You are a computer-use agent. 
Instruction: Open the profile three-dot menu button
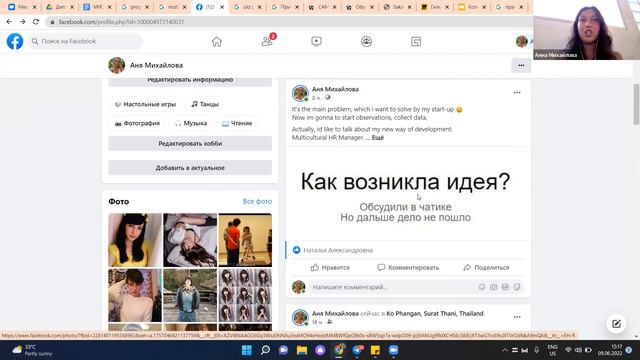521,65
